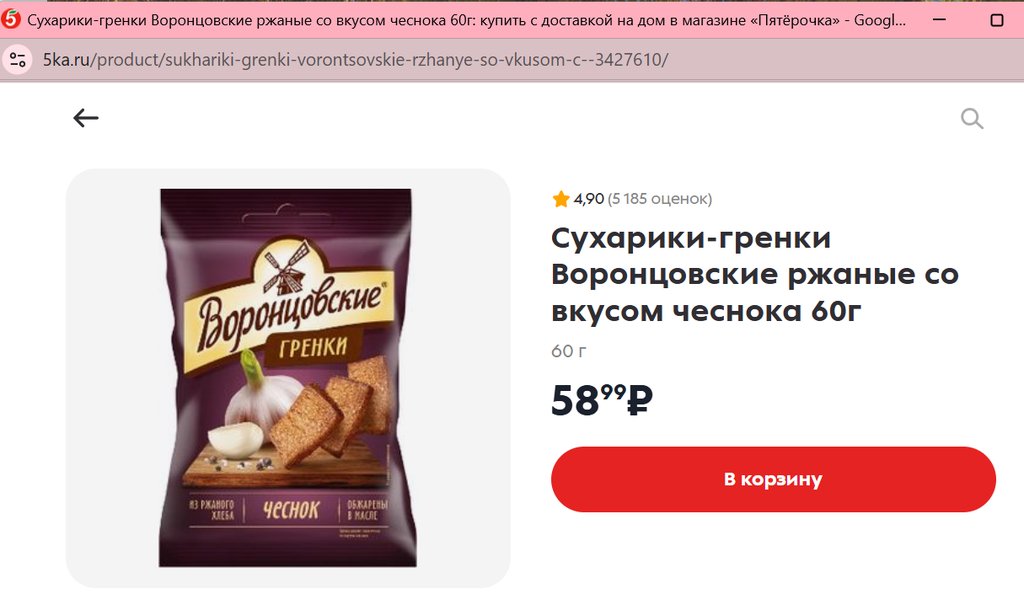Click the window title text in title bar
The width and height of the screenshot is (1024, 605).
point(466,20)
